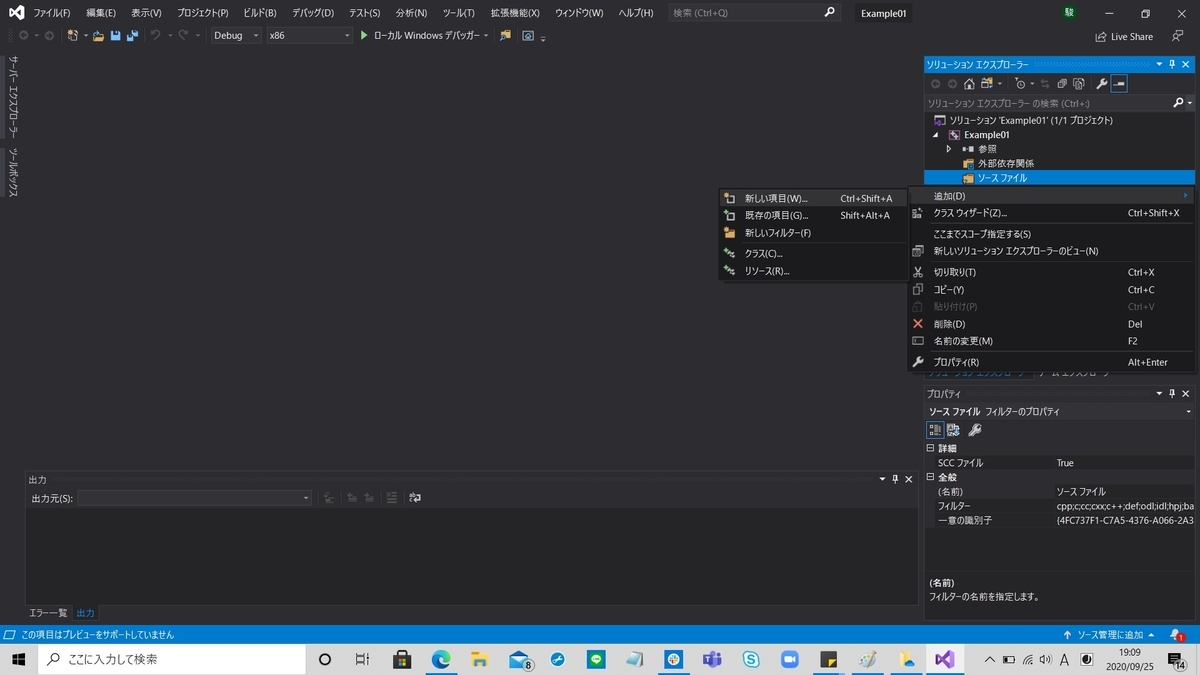This screenshot has width=1200, height=675.
Task: Select クラス(C)... in the add submenu
Action: point(813,253)
